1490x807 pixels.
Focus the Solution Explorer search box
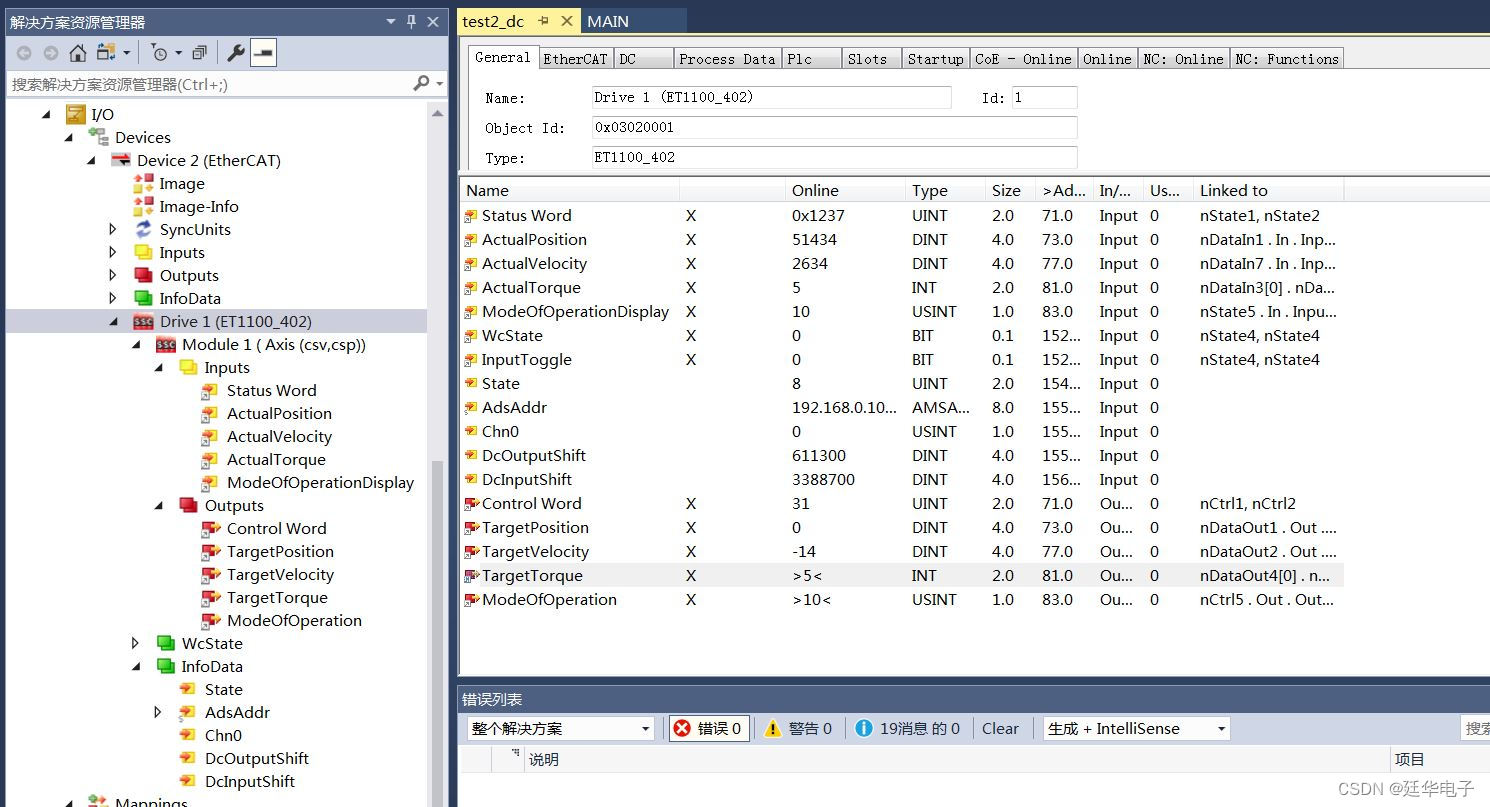[210, 84]
